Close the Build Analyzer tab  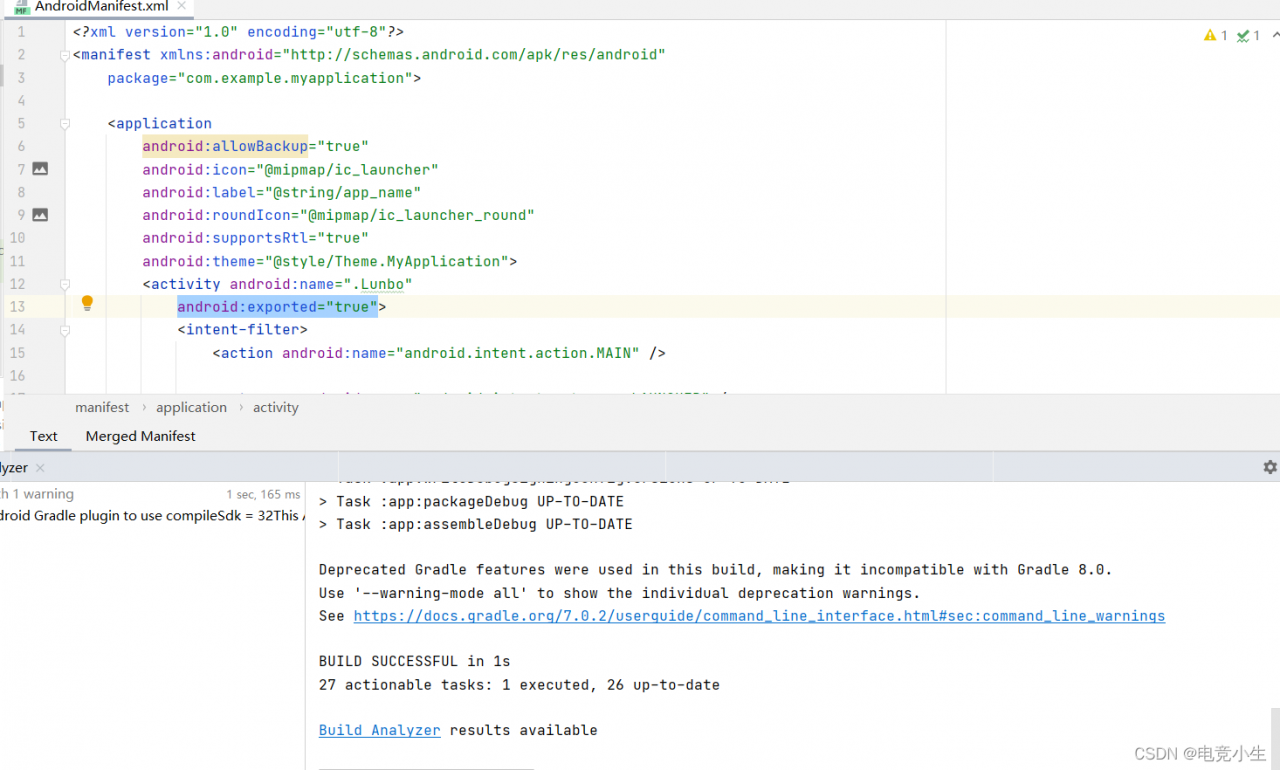40,468
